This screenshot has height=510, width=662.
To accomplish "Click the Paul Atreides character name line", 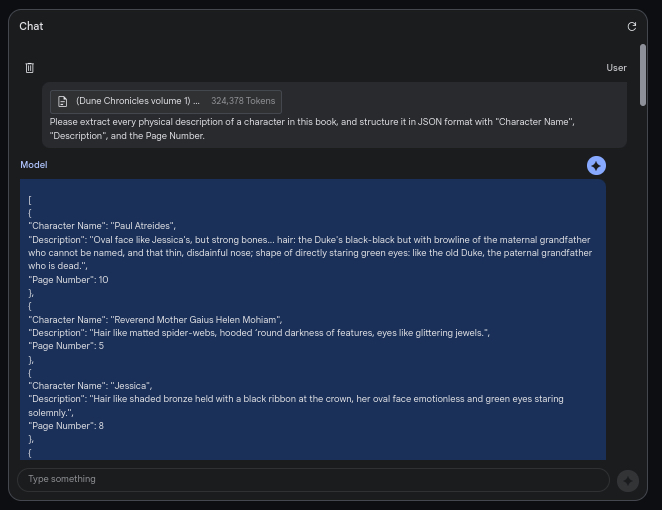I will coord(102,226).
